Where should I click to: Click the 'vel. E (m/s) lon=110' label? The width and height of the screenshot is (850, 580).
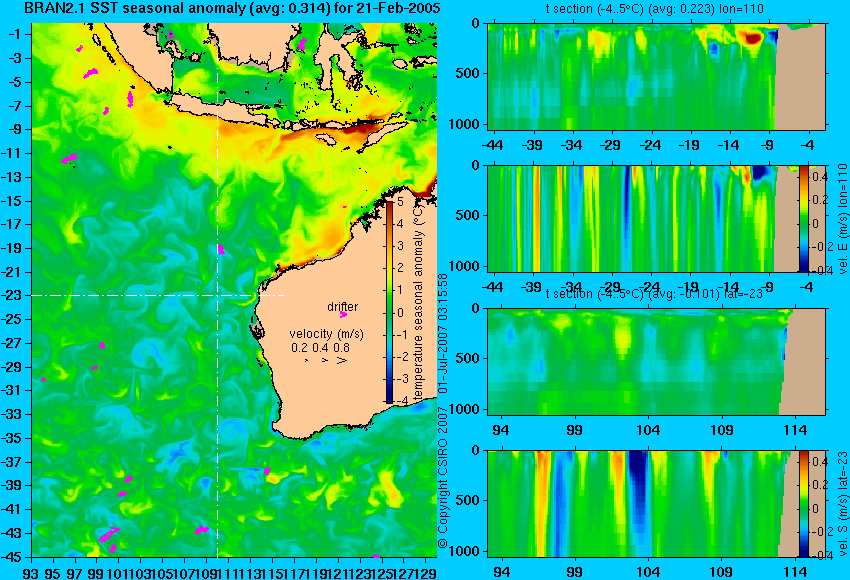point(842,219)
